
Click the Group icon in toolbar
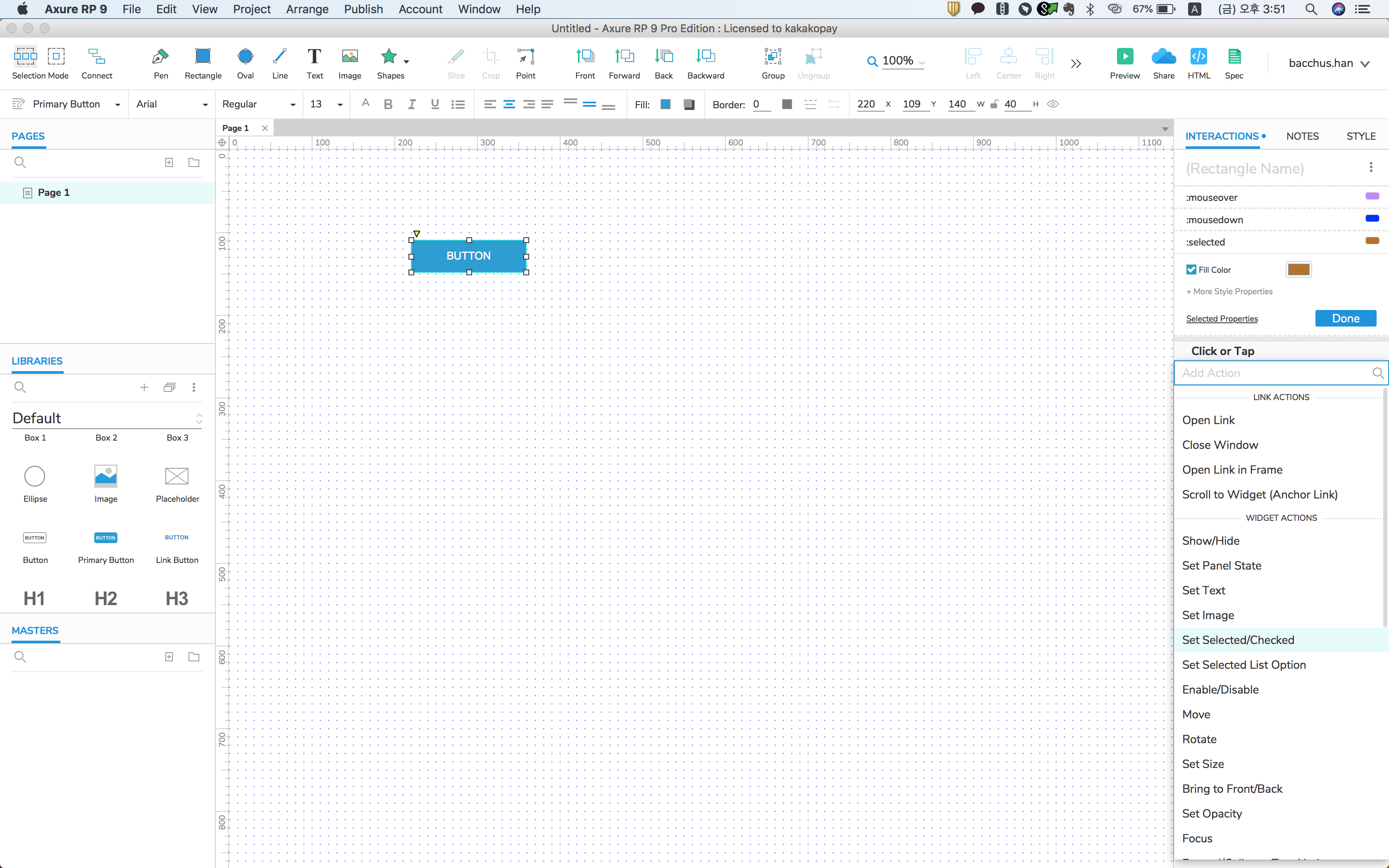coord(773,56)
